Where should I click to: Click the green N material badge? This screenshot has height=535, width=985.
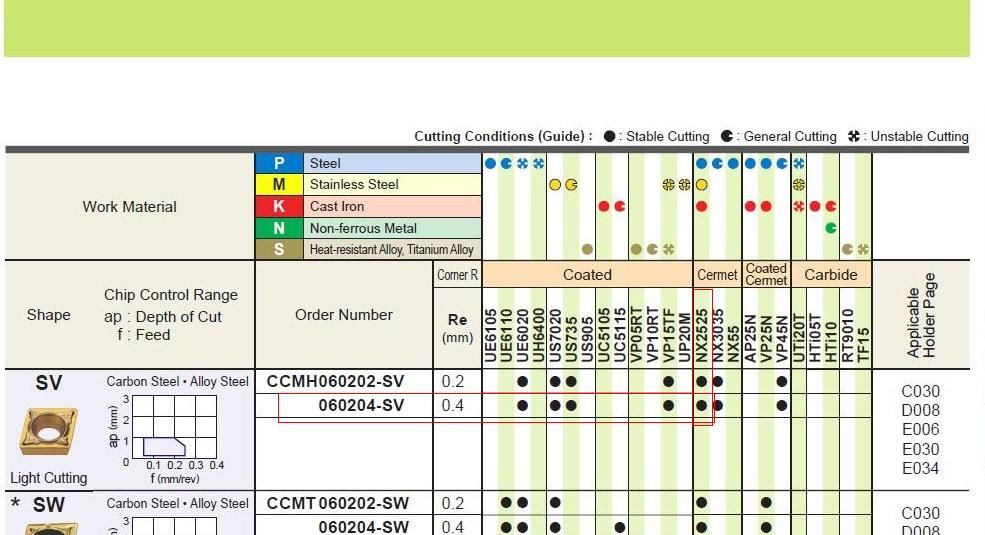[x=279, y=228]
